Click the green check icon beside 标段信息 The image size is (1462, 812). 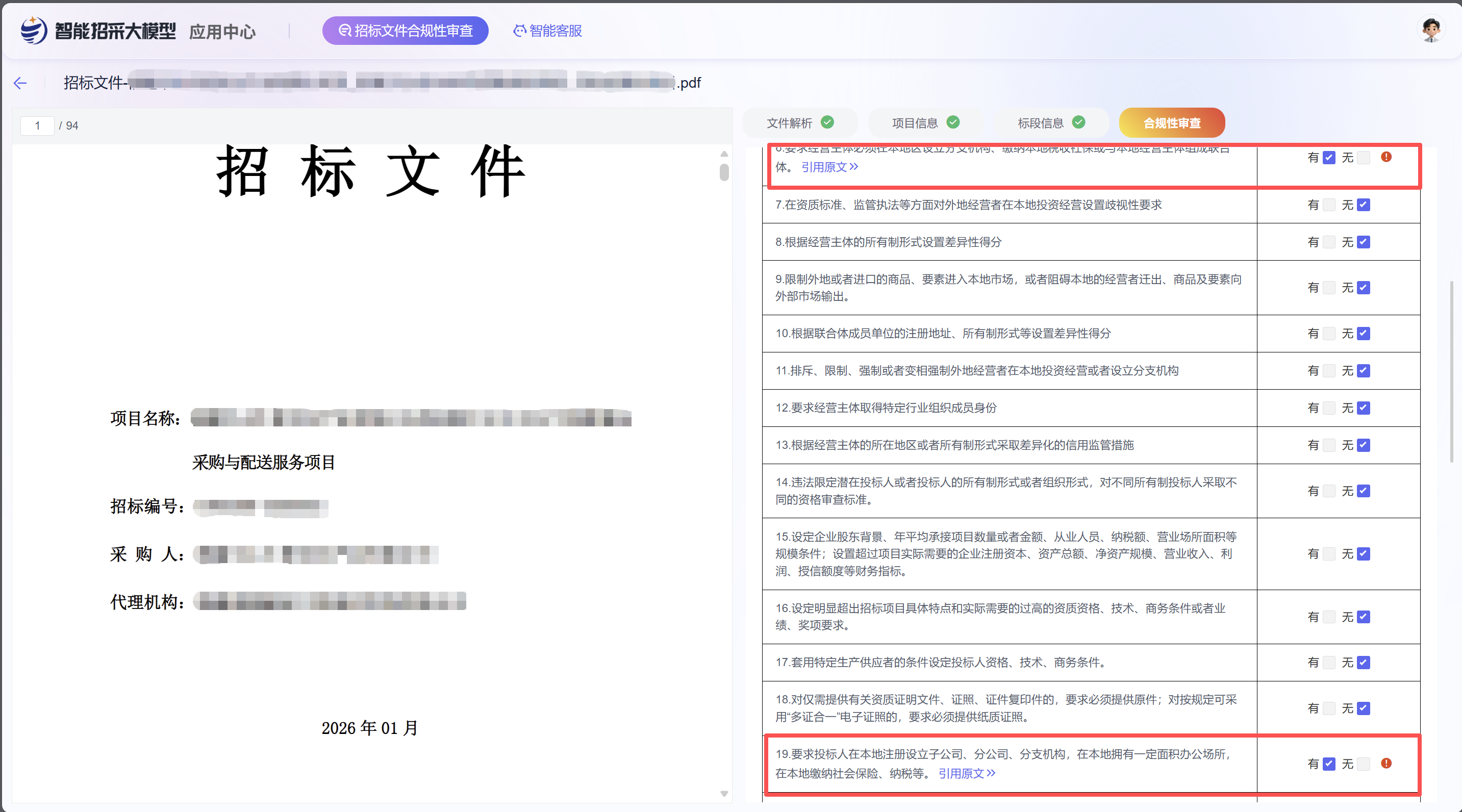(1078, 122)
